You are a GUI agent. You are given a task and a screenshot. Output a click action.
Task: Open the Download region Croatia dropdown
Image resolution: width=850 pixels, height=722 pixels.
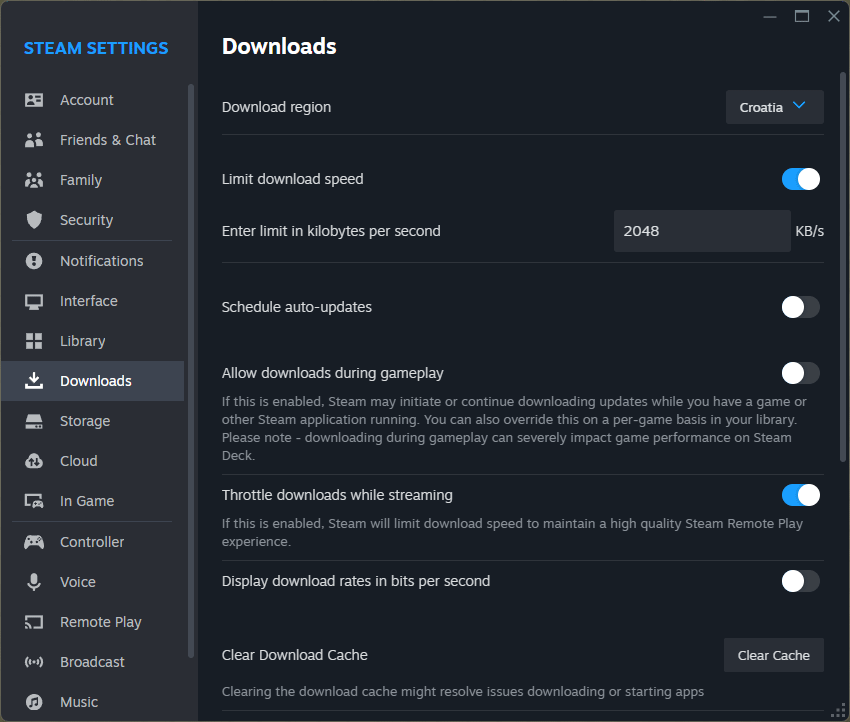[775, 107]
